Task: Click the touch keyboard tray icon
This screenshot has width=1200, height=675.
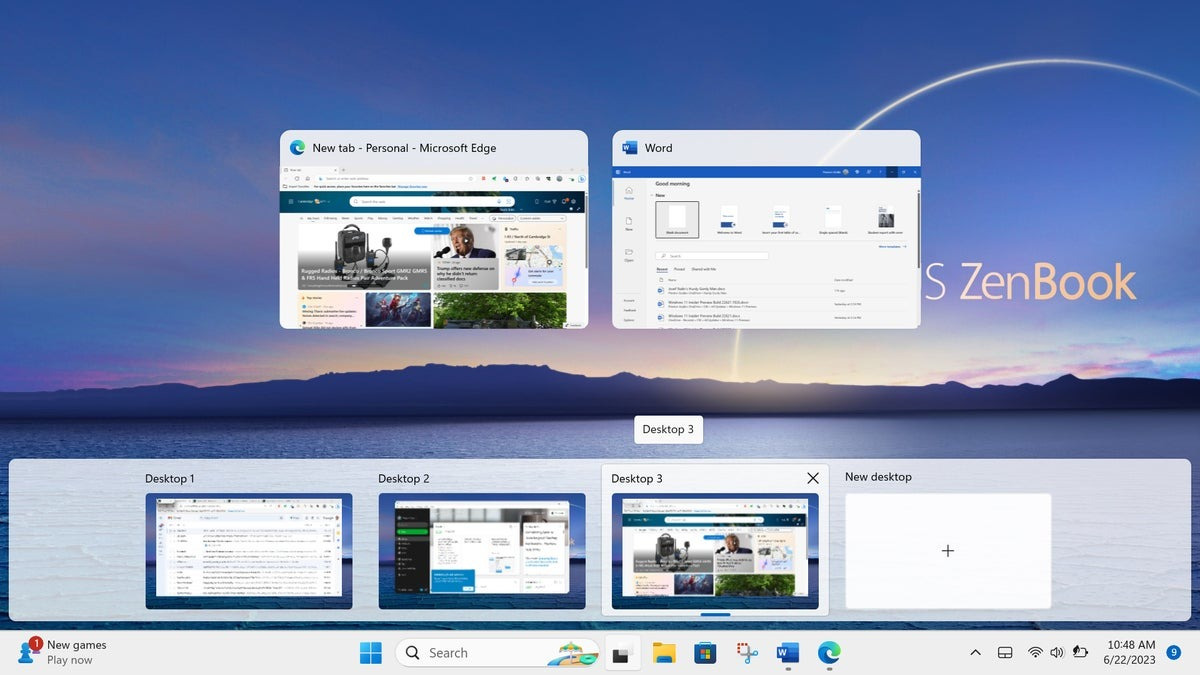Action: tap(1006, 653)
